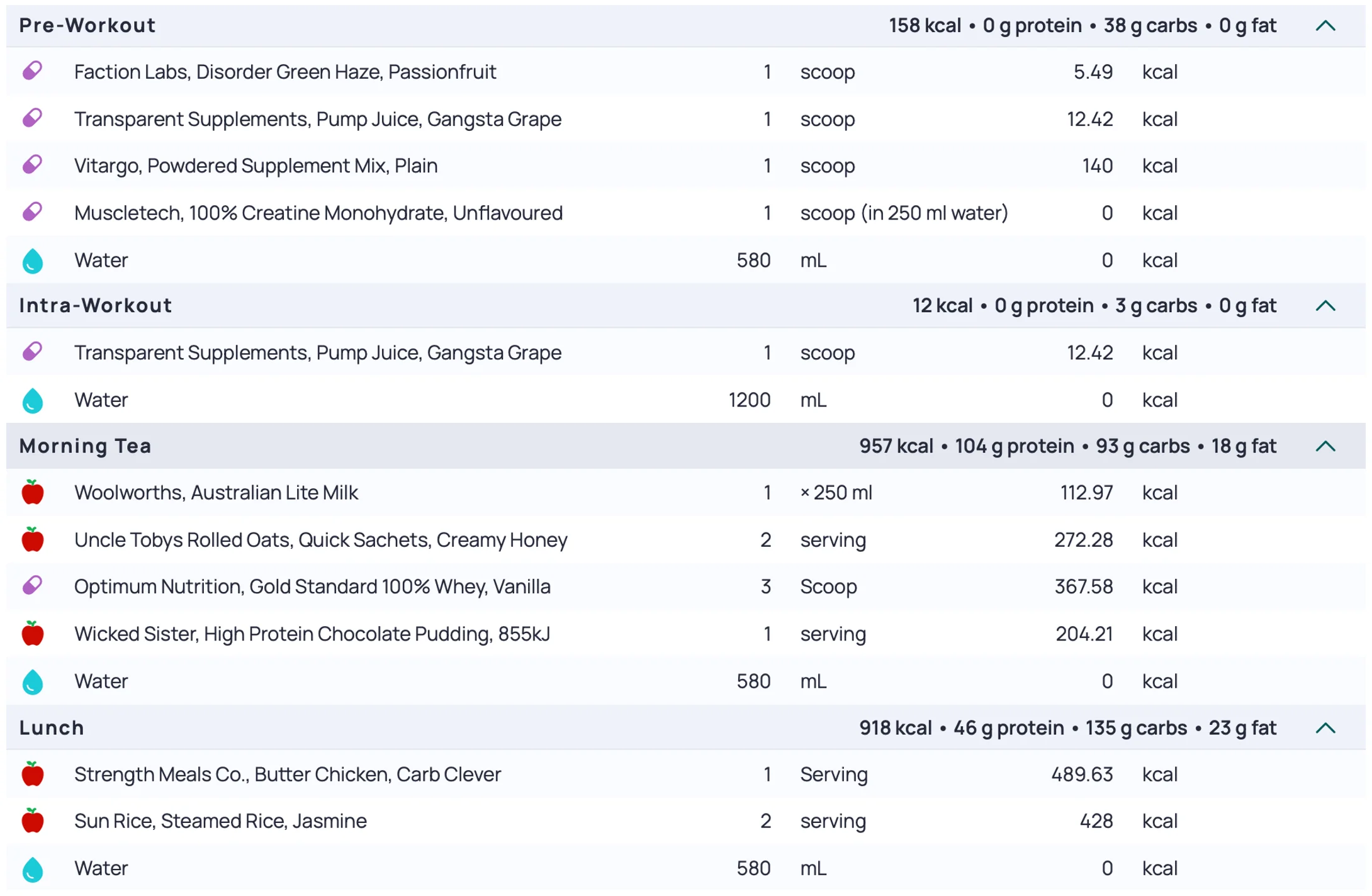Click the 580 mL amount for Lunch Water
This screenshot has height=896, width=1372.
[753, 868]
